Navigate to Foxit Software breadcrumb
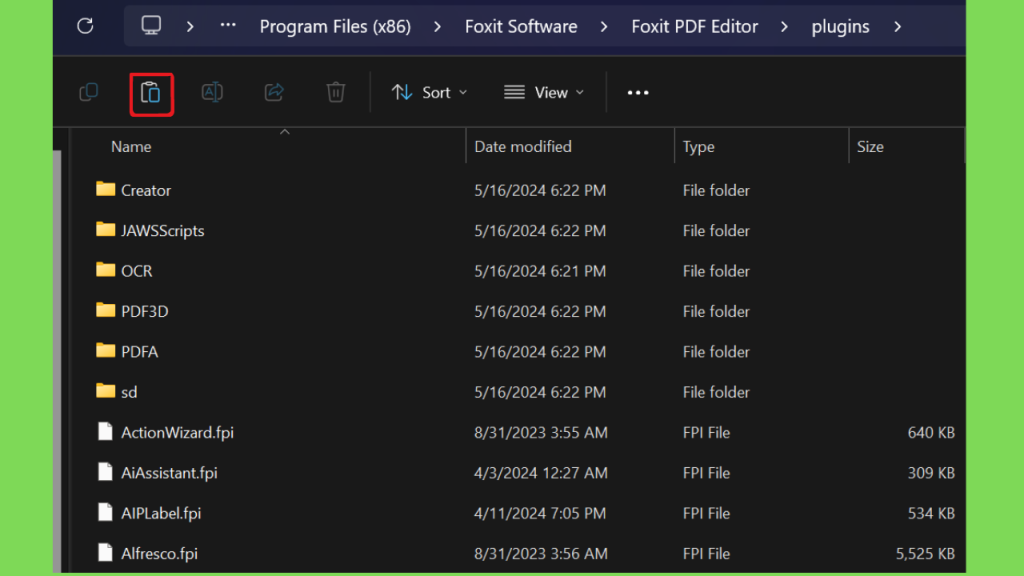This screenshot has width=1024, height=576. [x=521, y=27]
